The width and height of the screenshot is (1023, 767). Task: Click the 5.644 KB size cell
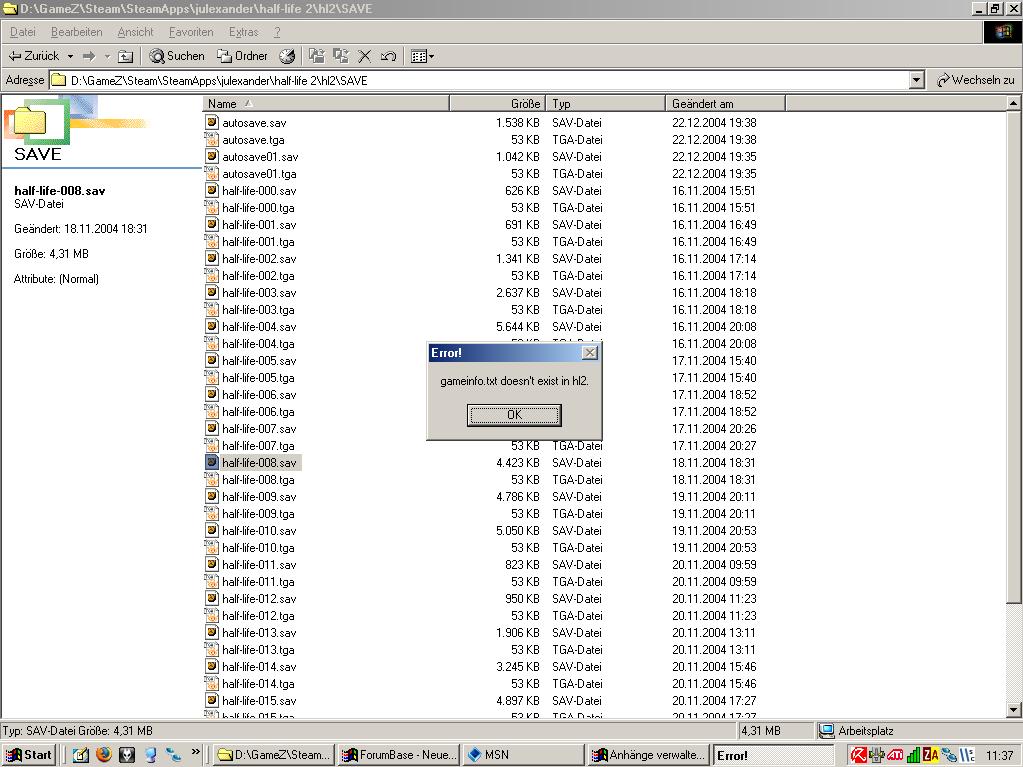tap(518, 327)
